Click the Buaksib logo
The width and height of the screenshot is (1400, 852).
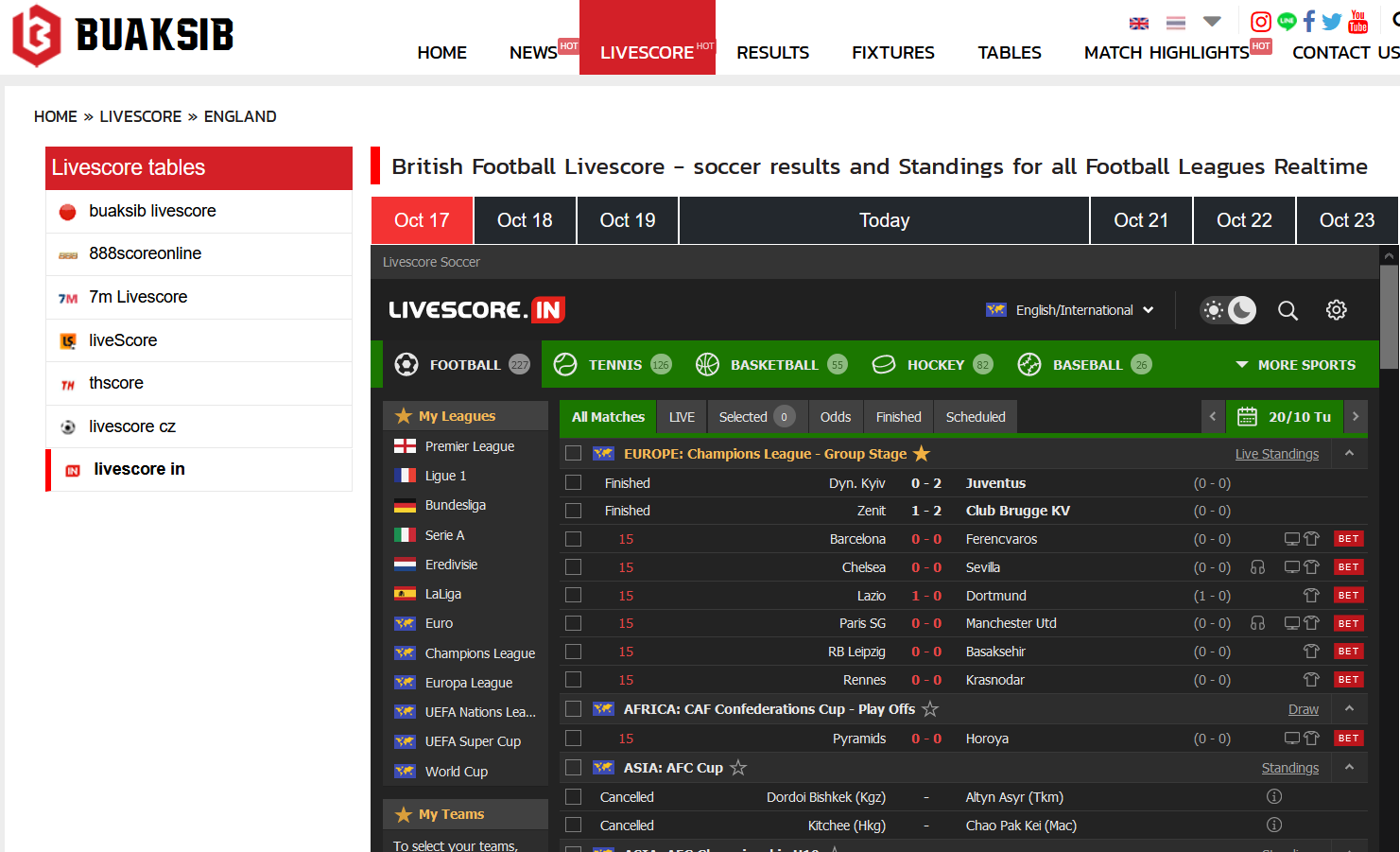pyautogui.click(x=122, y=35)
